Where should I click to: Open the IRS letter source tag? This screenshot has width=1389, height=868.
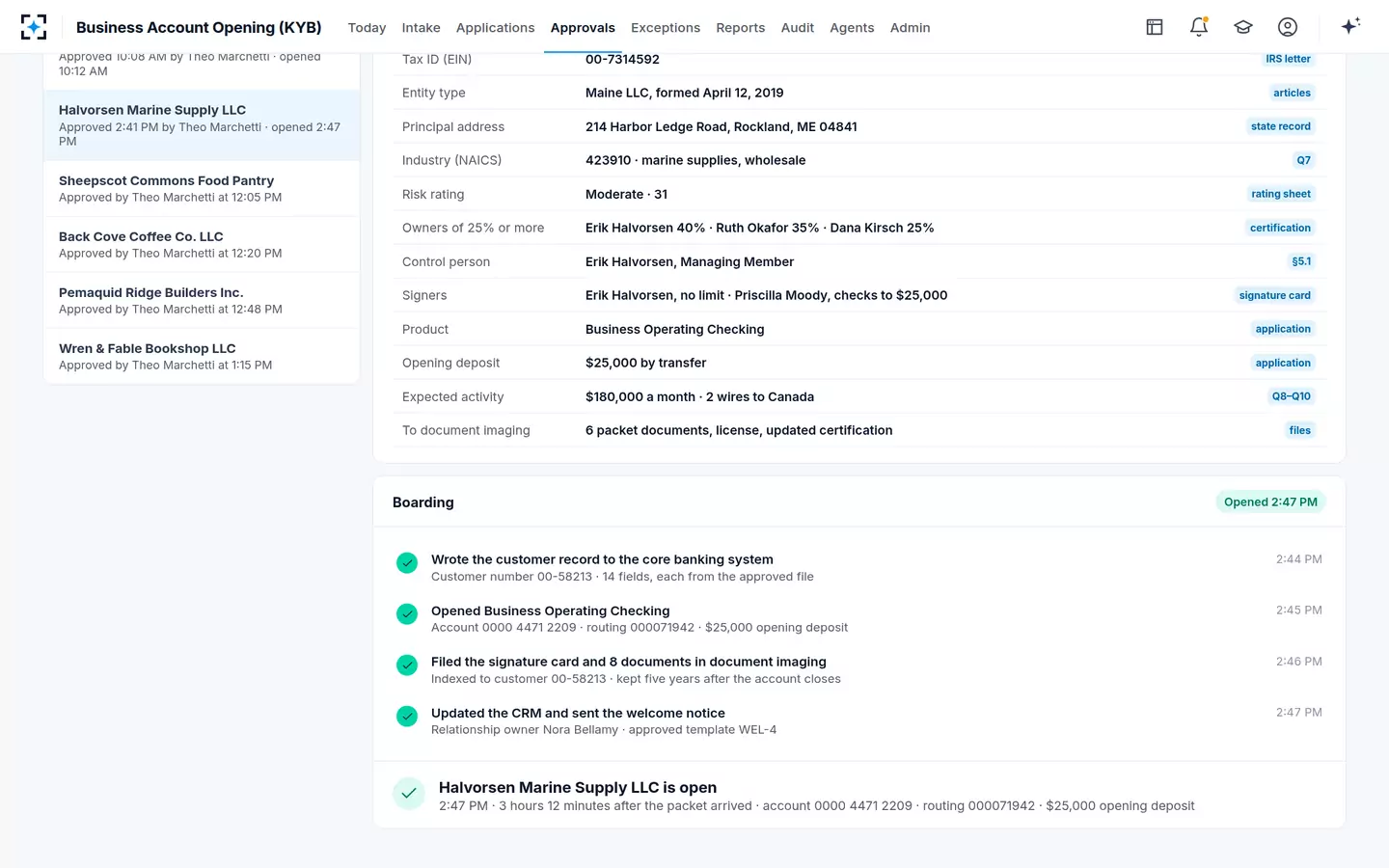point(1288,59)
